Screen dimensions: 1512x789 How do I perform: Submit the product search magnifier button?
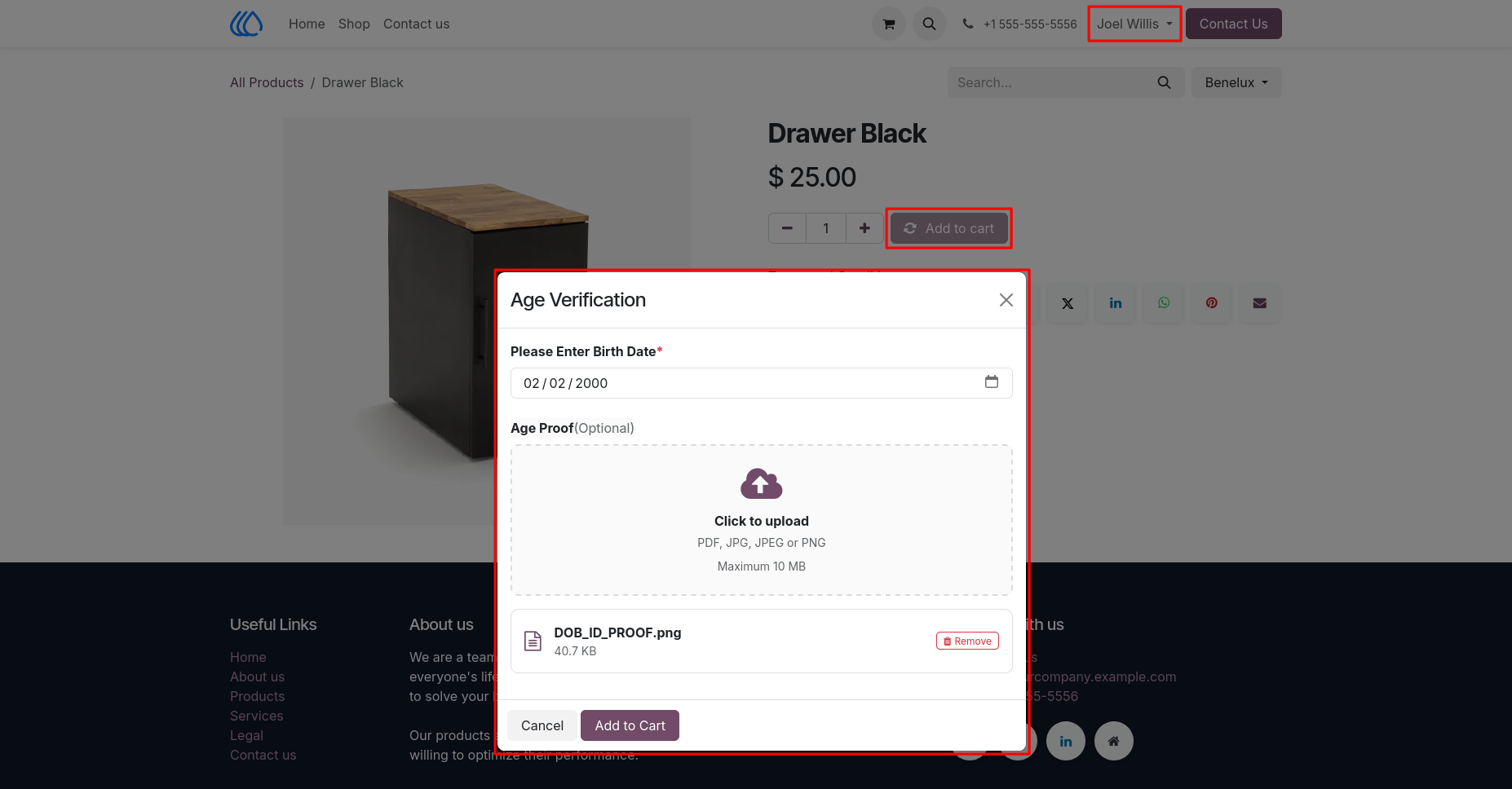point(1164,82)
